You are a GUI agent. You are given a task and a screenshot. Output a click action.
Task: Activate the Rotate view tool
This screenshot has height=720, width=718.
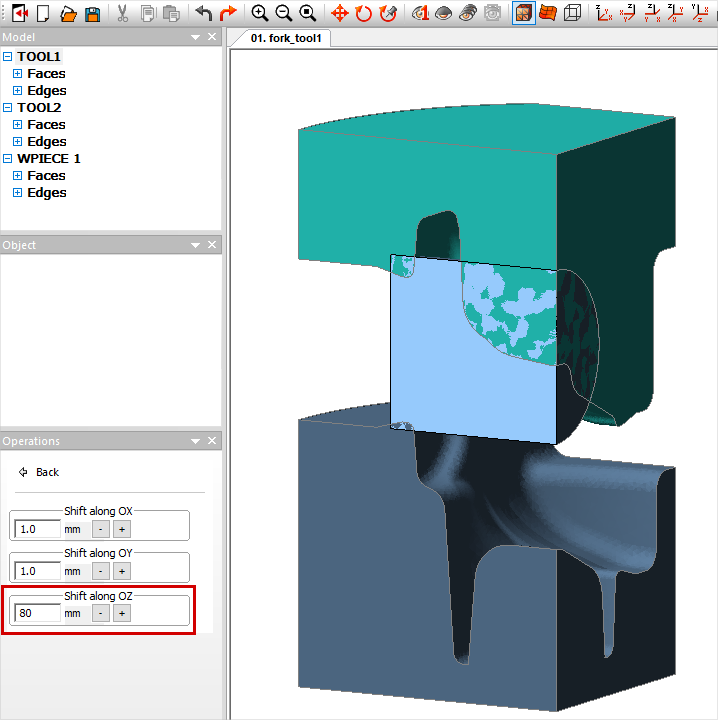pyautogui.click(x=363, y=13)
